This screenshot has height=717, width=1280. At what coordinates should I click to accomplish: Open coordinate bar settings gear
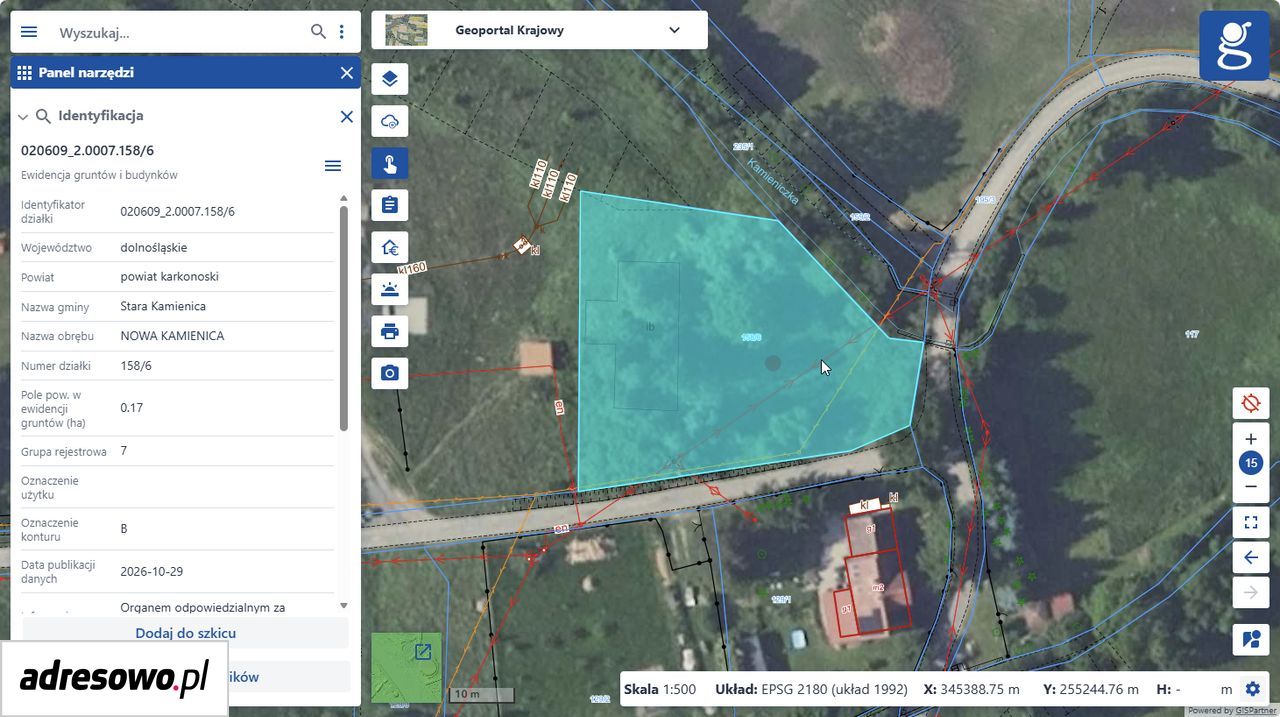pyautogui.click(x=1252, y=689)
